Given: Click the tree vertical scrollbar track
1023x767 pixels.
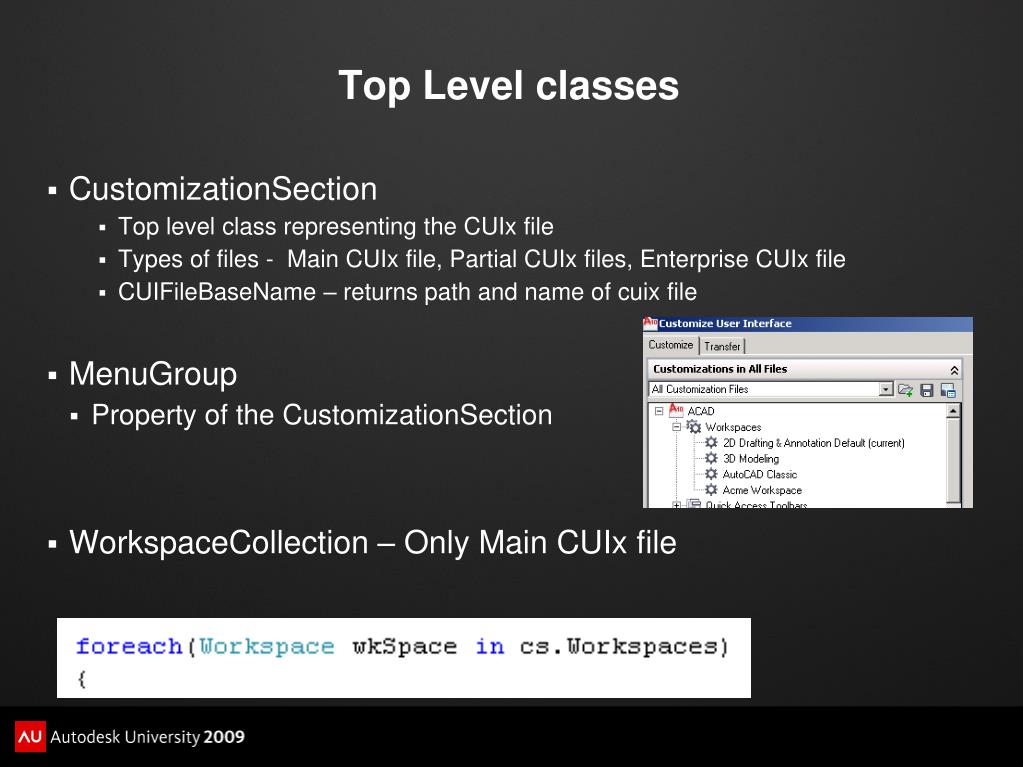Looking at the screenshot, I should [953, 460].
